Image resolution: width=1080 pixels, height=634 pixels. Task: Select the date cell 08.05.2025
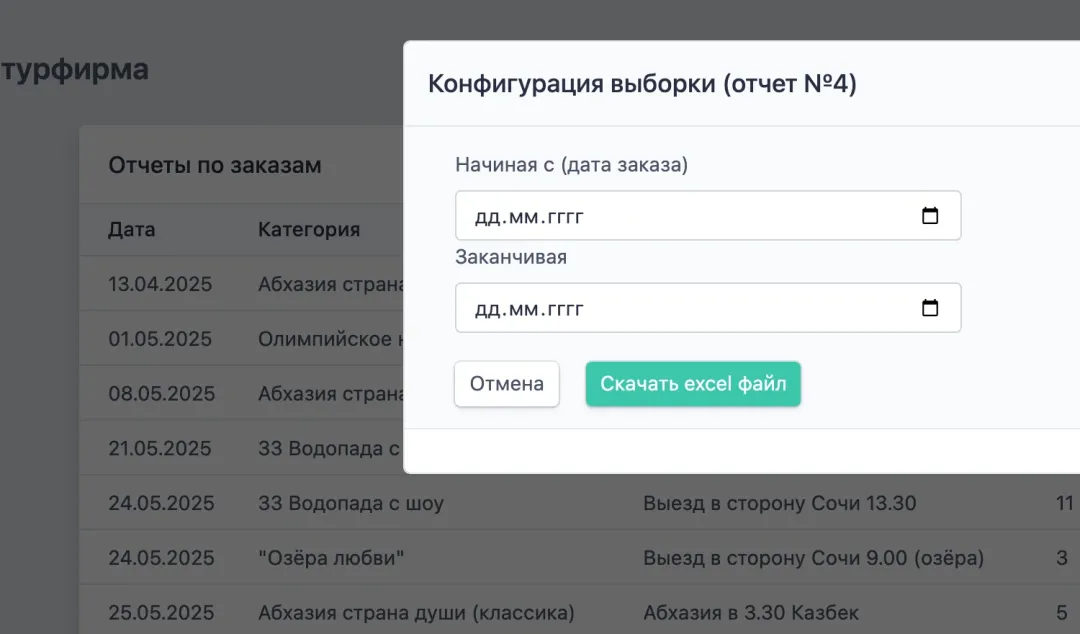(x=161, y=393)
